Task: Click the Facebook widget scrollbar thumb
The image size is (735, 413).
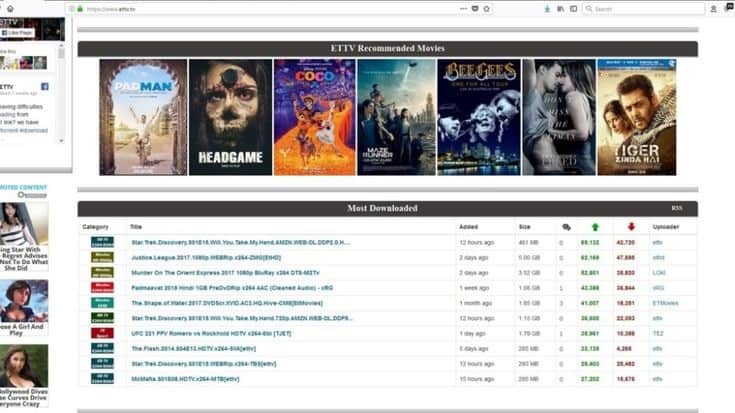Action: [61, 54]
